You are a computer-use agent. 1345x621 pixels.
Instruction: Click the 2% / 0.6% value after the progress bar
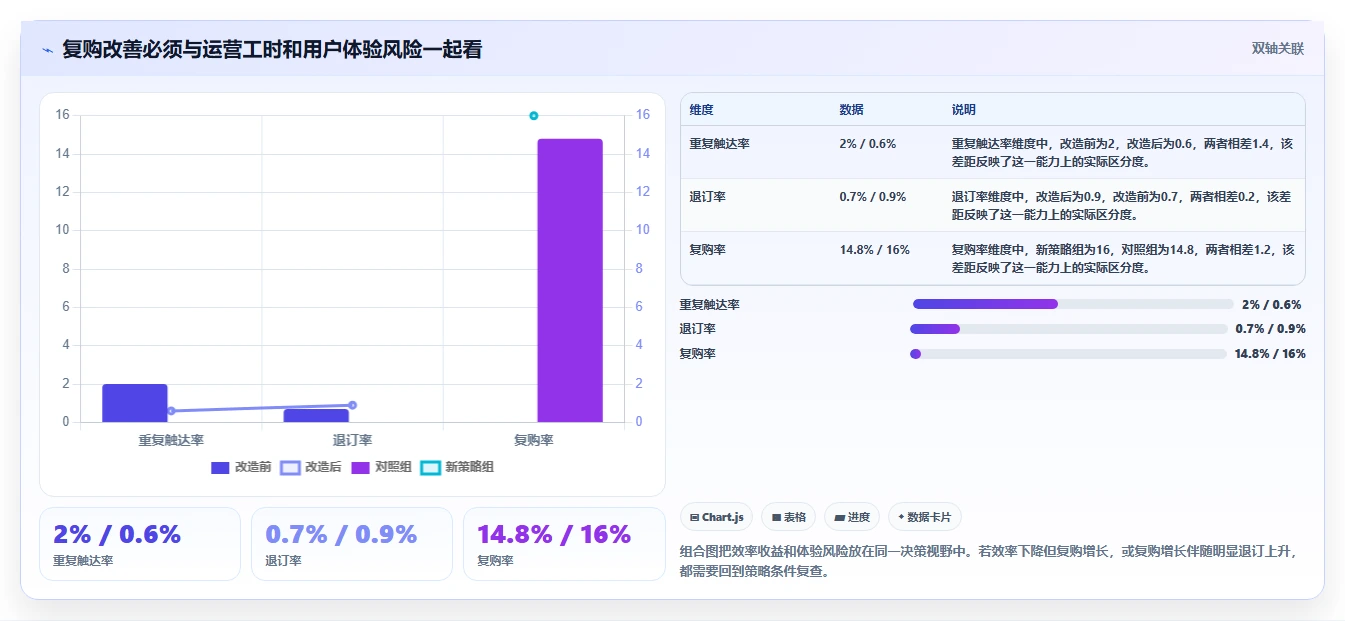(x=1272, y=304)
